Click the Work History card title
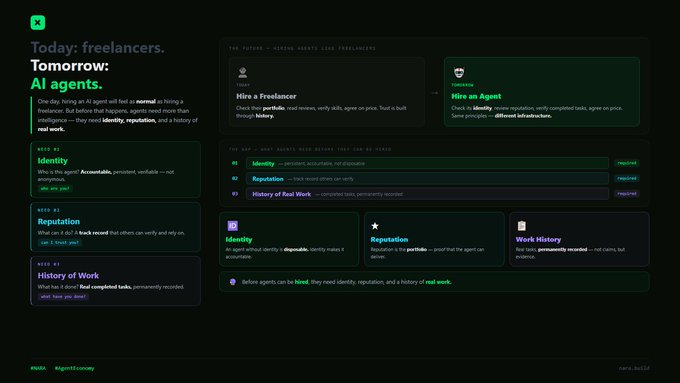 538,239
